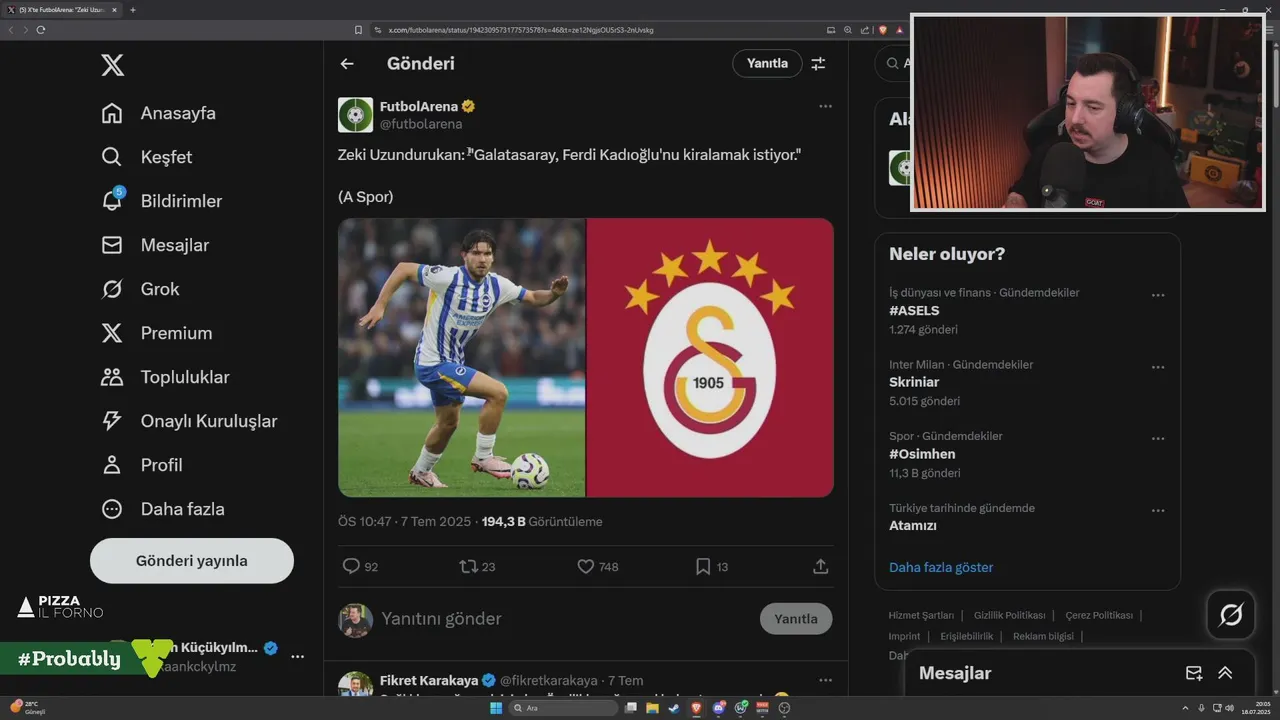The height and width of the screenshot is (720, 1280).
Task: Like the post with 748 likes
Action: 586,566
